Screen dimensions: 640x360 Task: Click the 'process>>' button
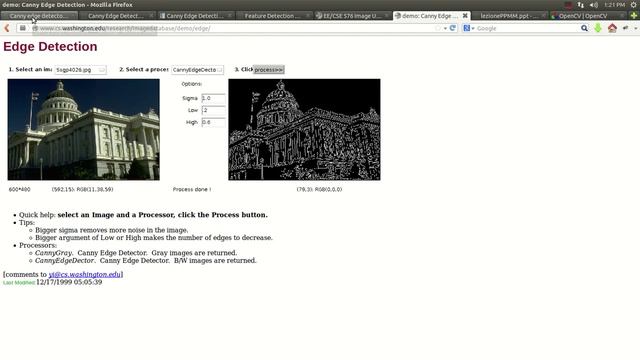point(269,70)
